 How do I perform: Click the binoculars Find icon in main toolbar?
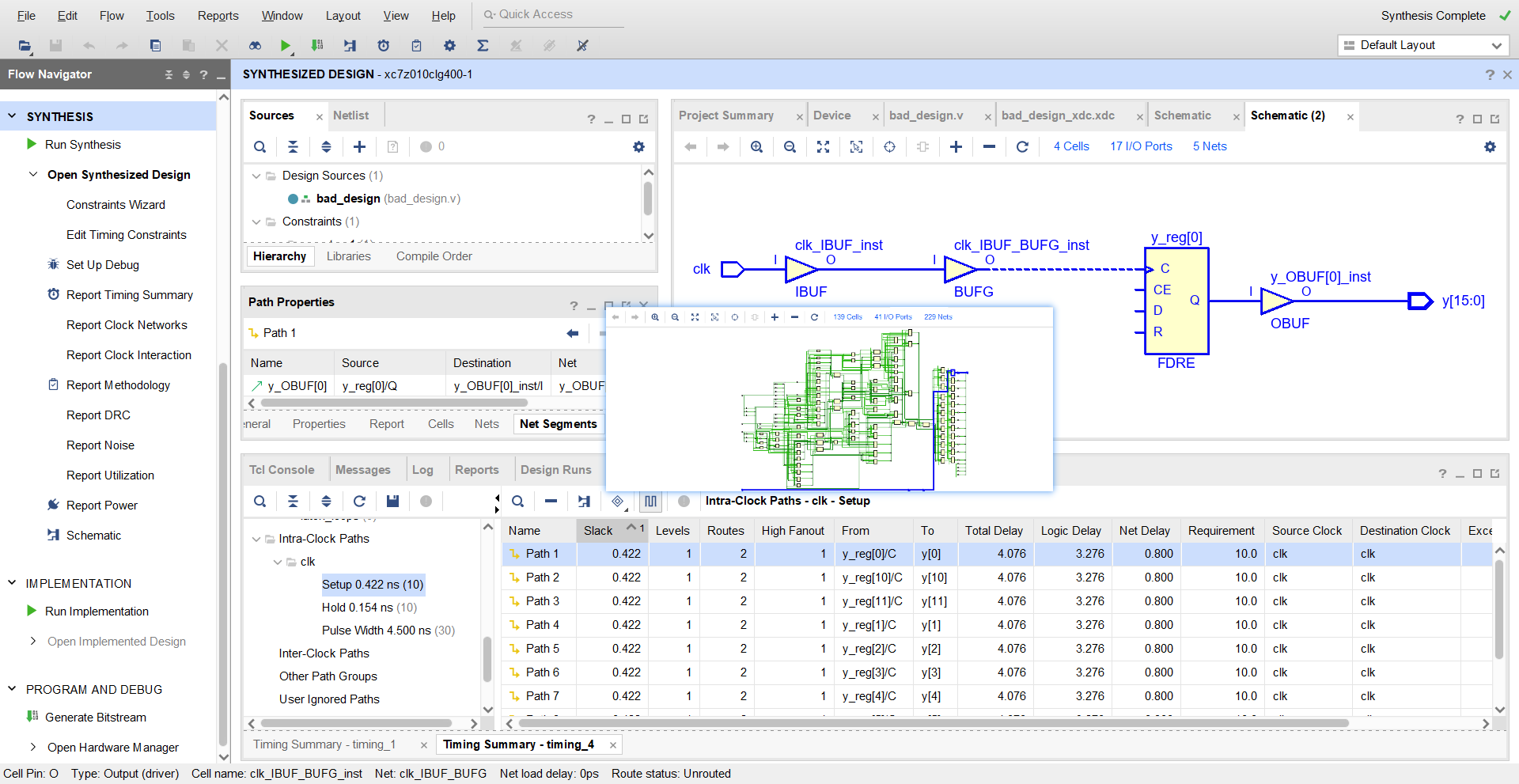(255, 46)
